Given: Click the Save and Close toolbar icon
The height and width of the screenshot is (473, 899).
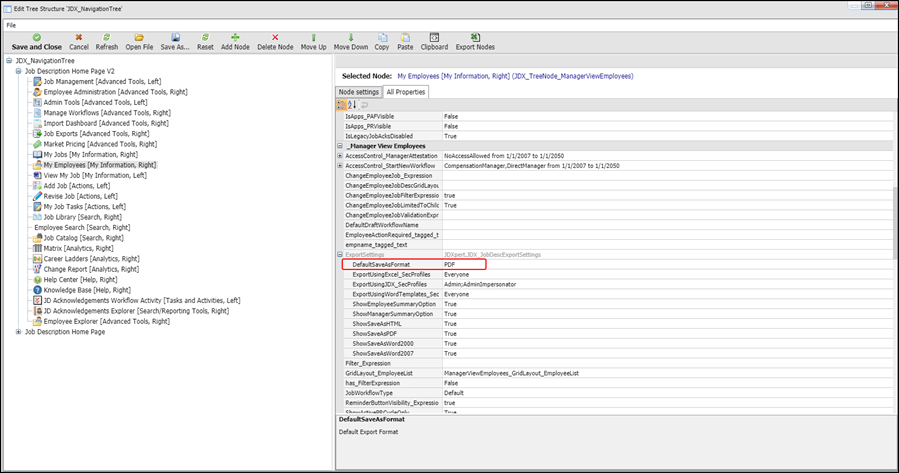Looking at the screenshot, I should 36,37.
